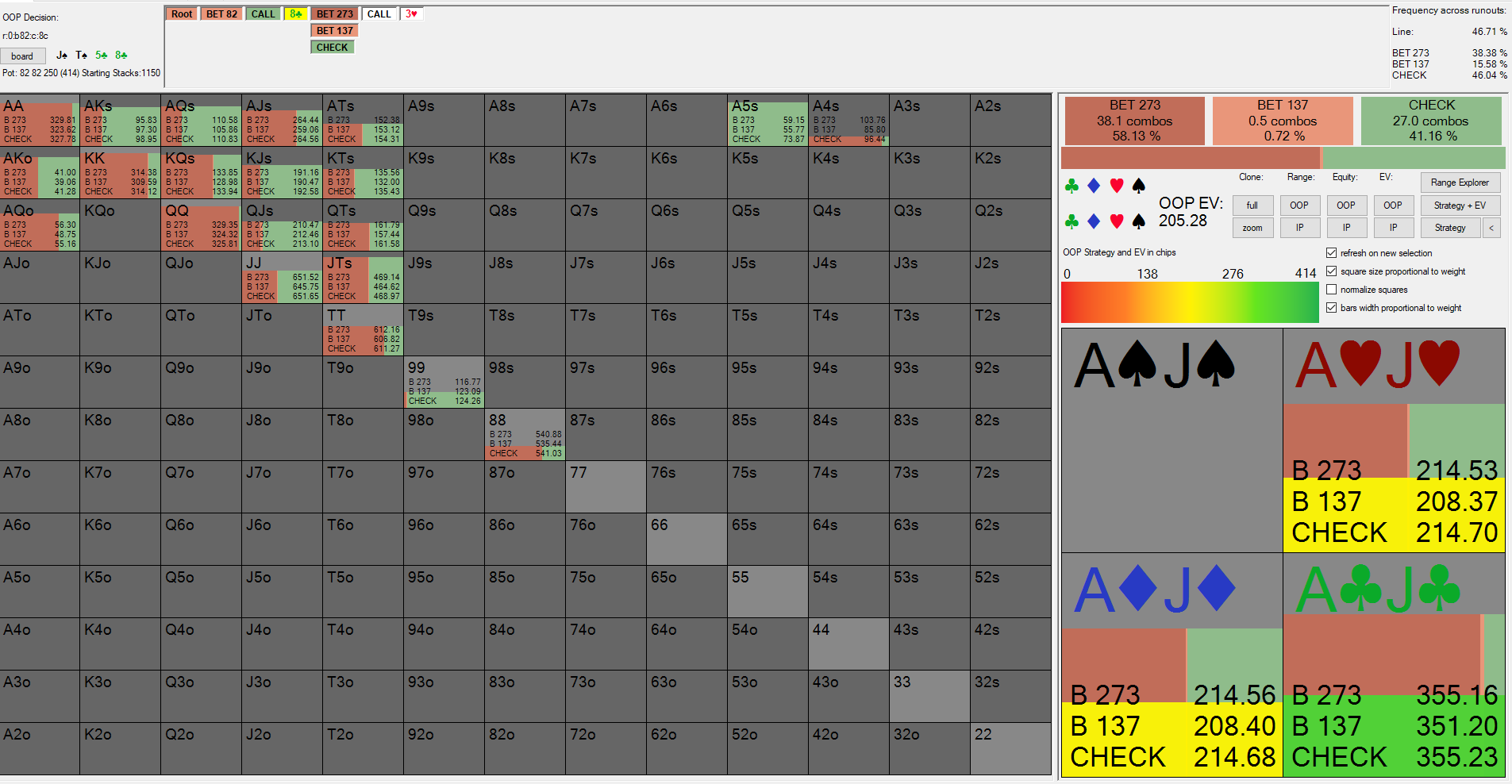Open the A♦J♦ combo panel
This screenshot has width=1512, height=784.
(1172, 665)
